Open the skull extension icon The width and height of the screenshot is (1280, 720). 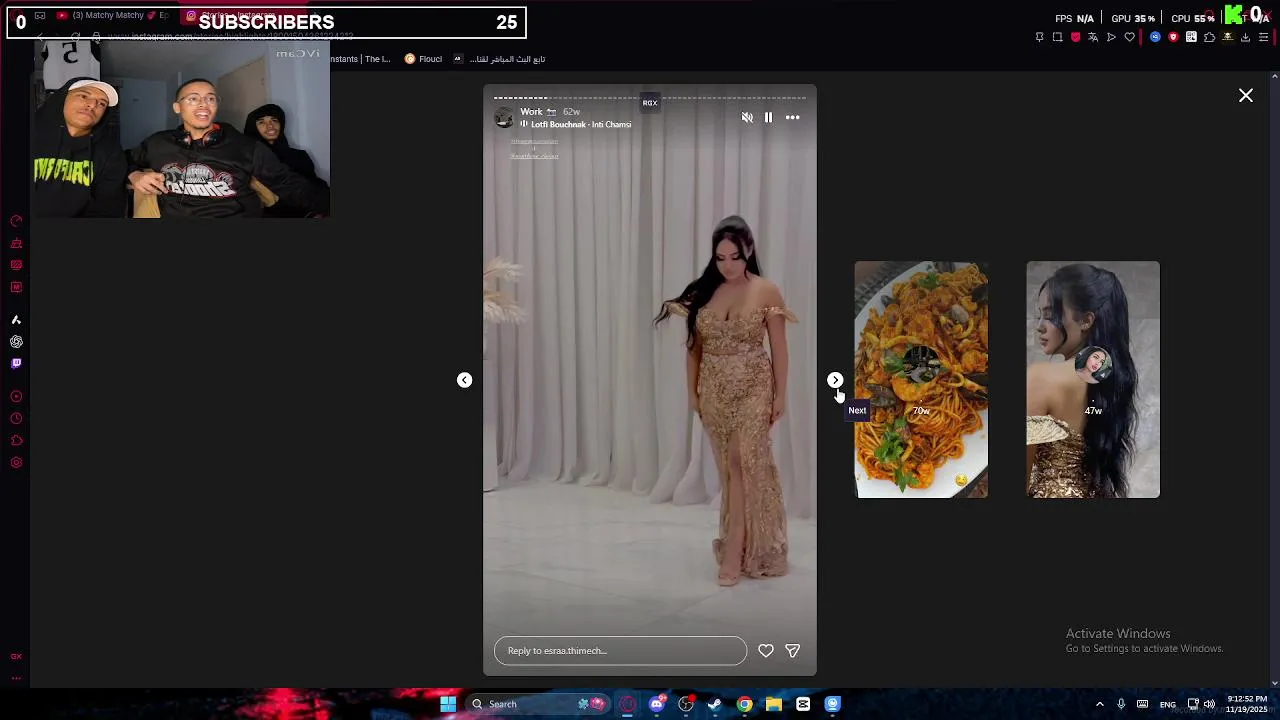coord(1227,37)
